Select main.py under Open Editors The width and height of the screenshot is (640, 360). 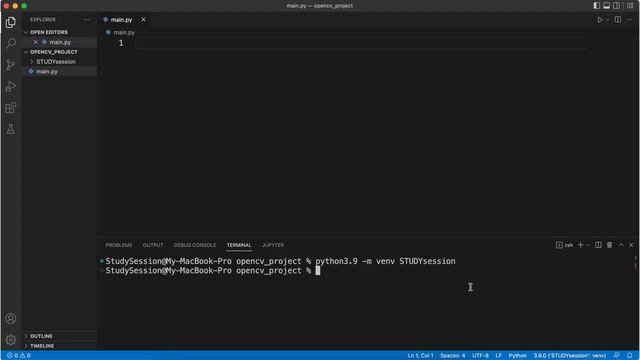60,42
